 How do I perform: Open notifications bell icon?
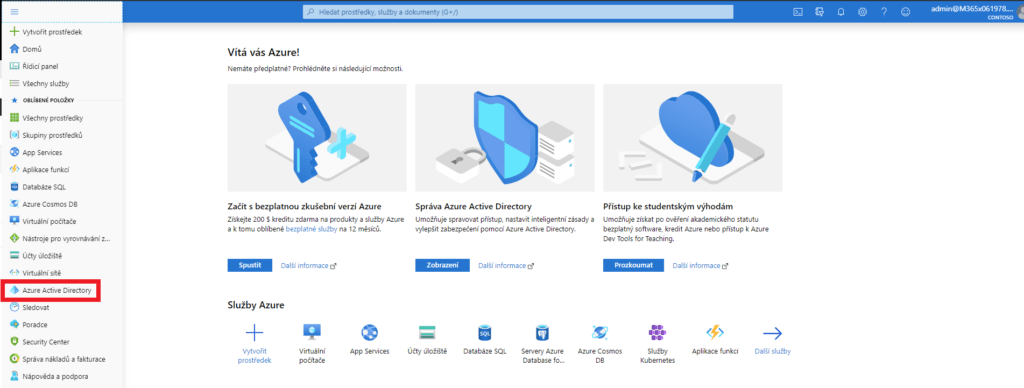[x=841, y=12]
